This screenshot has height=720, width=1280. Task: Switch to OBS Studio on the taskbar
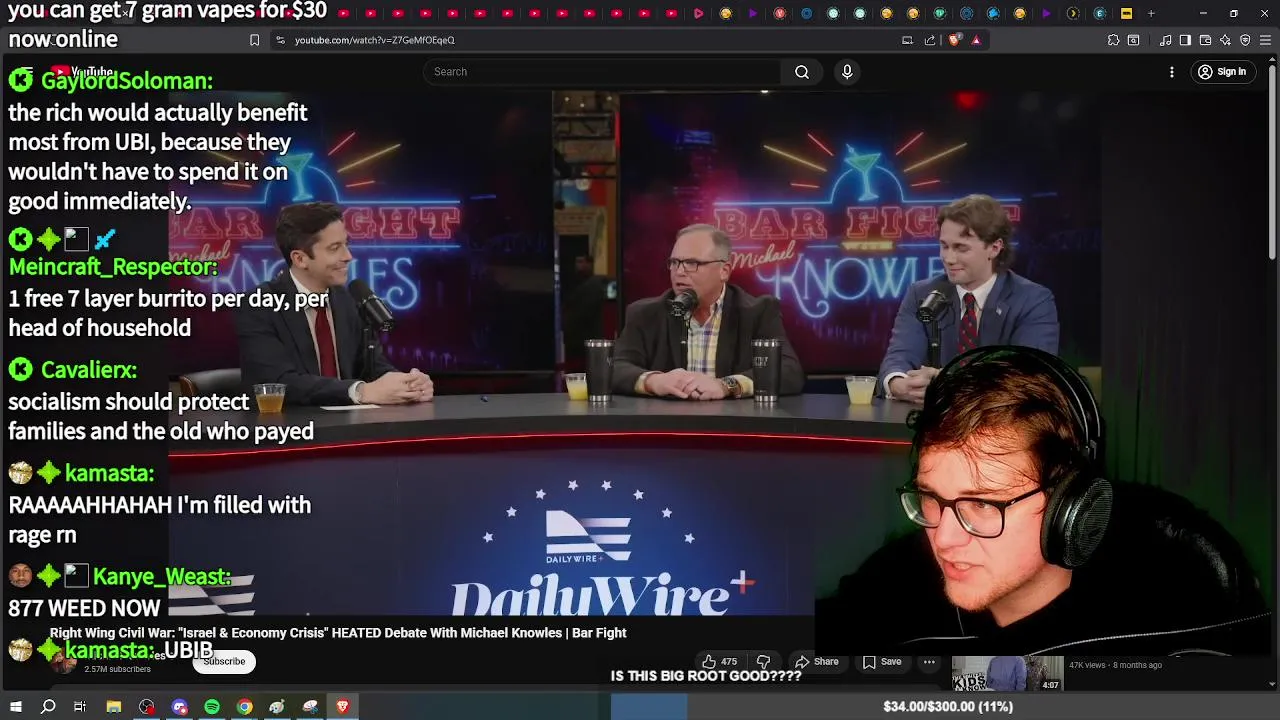point(147,707)
